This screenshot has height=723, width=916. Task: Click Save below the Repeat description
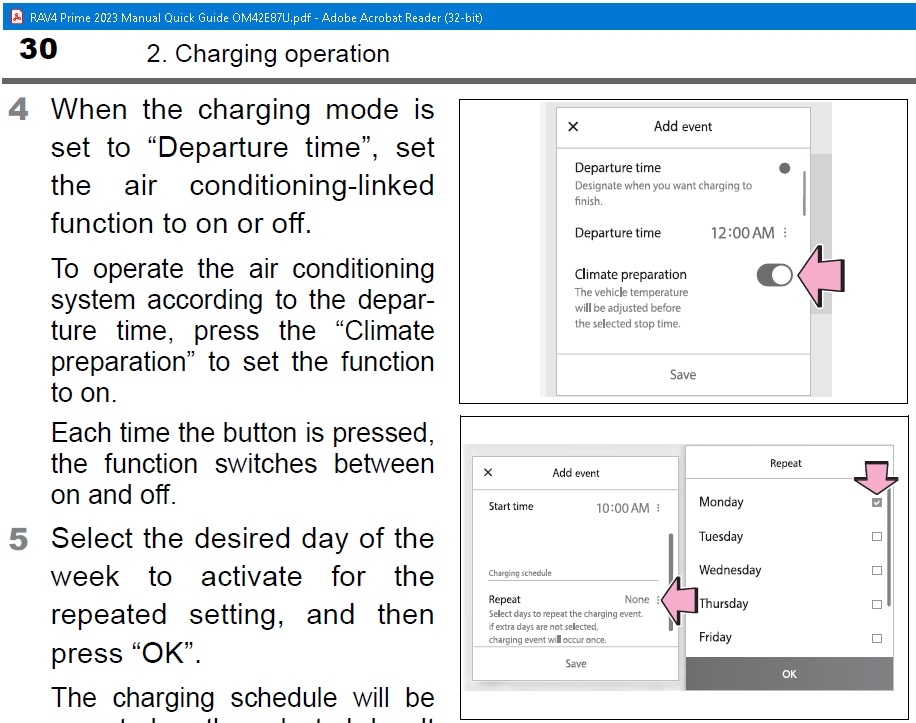[575, 663]
